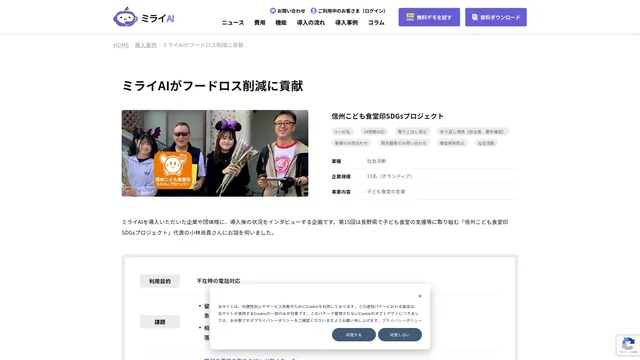
Task: Click the 信州こども食堂印SDGsプロジェクト title
Action: pyautogui.click(x=387, y=116)
